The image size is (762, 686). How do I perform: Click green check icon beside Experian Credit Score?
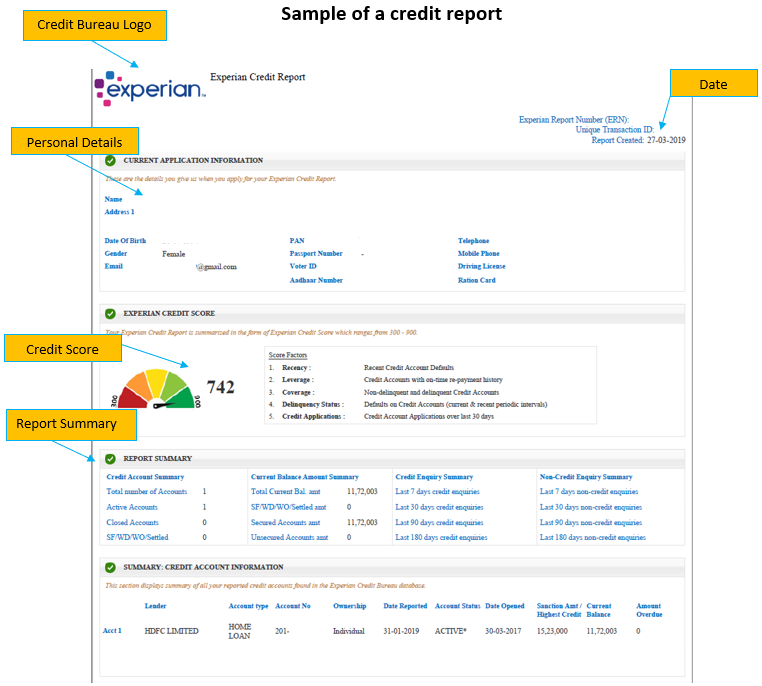coord(110,313)
